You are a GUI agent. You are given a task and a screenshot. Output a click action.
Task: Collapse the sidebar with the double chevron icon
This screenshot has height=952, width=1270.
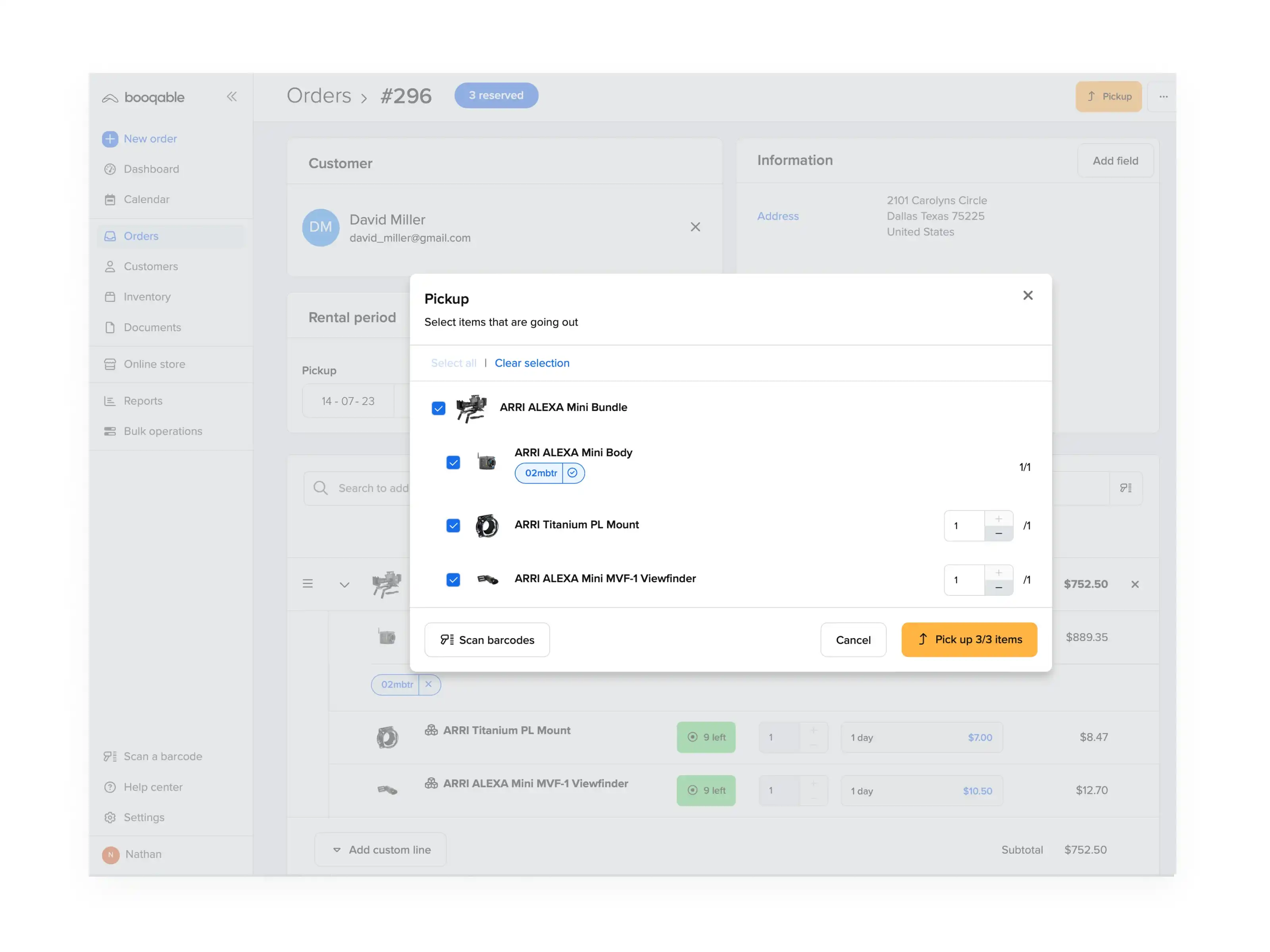click(x=231, y=96)
